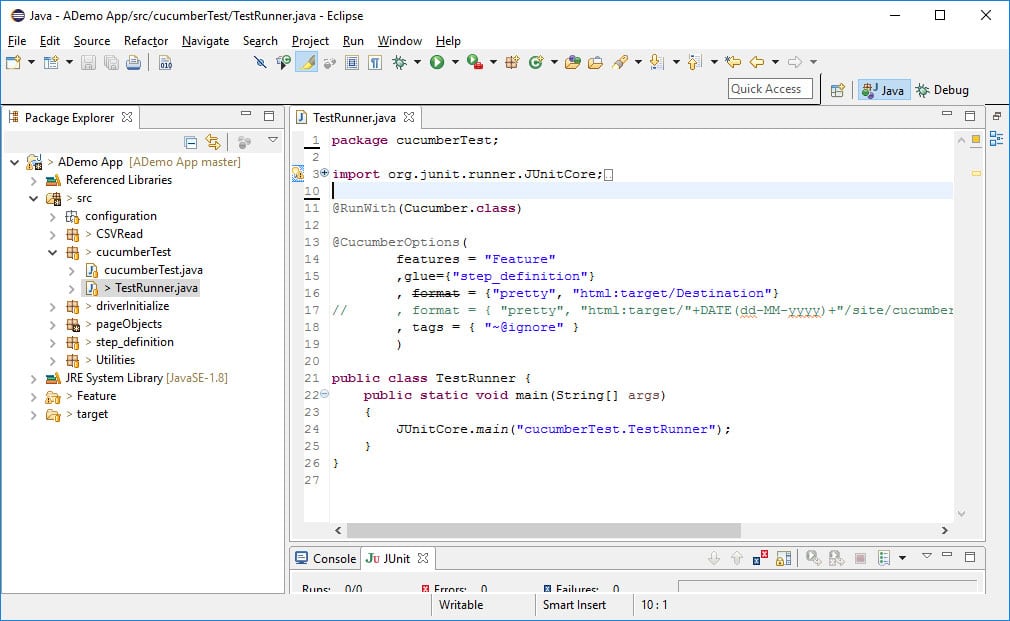The image size is (1010, 621).
Task: Open dropdown next to Back navigation arrow
Action: coord(775,62)
